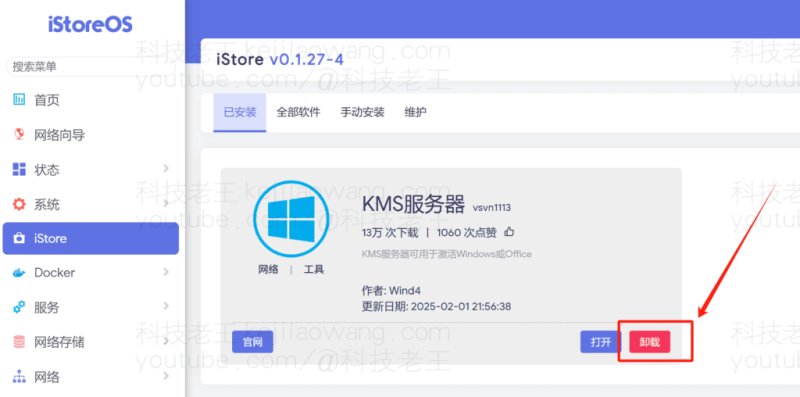Click the 官网 button
Viewport: 800px width, 397px height.
coord(253,342)
